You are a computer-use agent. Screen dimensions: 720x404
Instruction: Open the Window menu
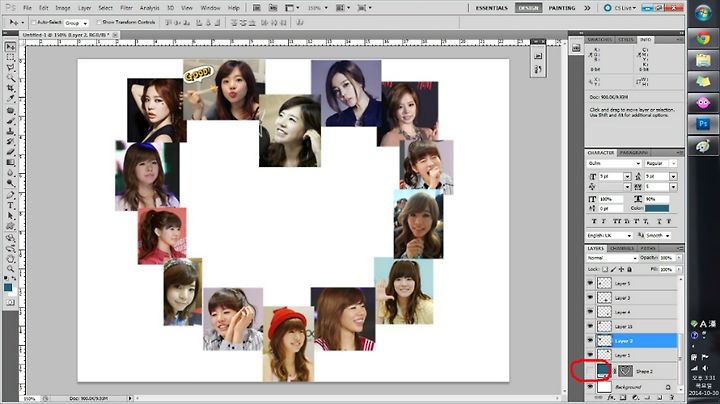(x=210, y=8)
